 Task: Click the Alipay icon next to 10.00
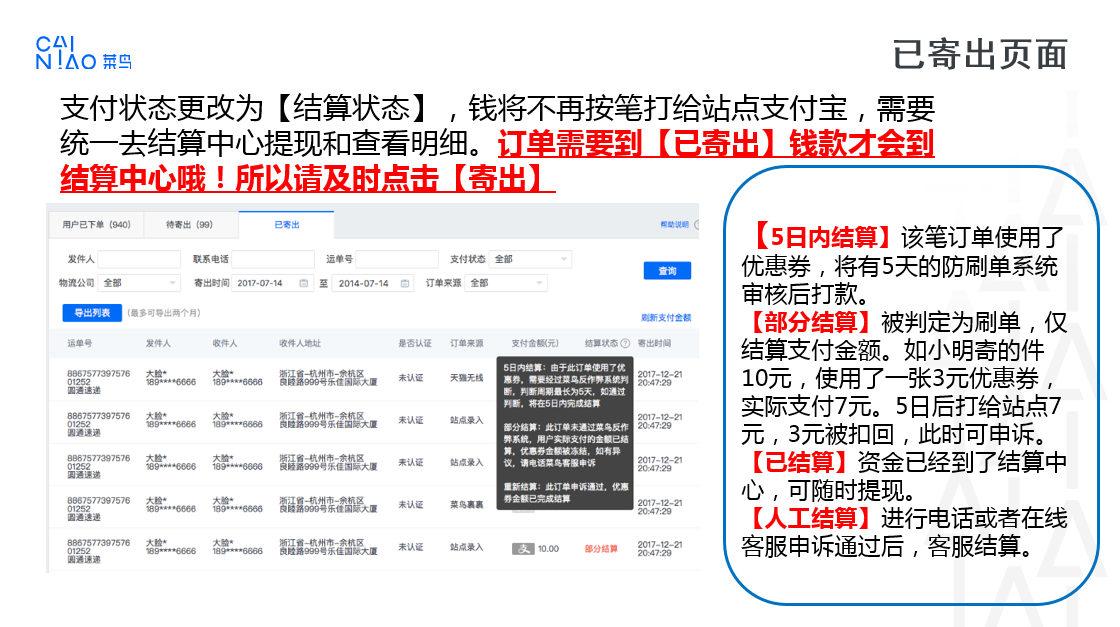(523, 548)
